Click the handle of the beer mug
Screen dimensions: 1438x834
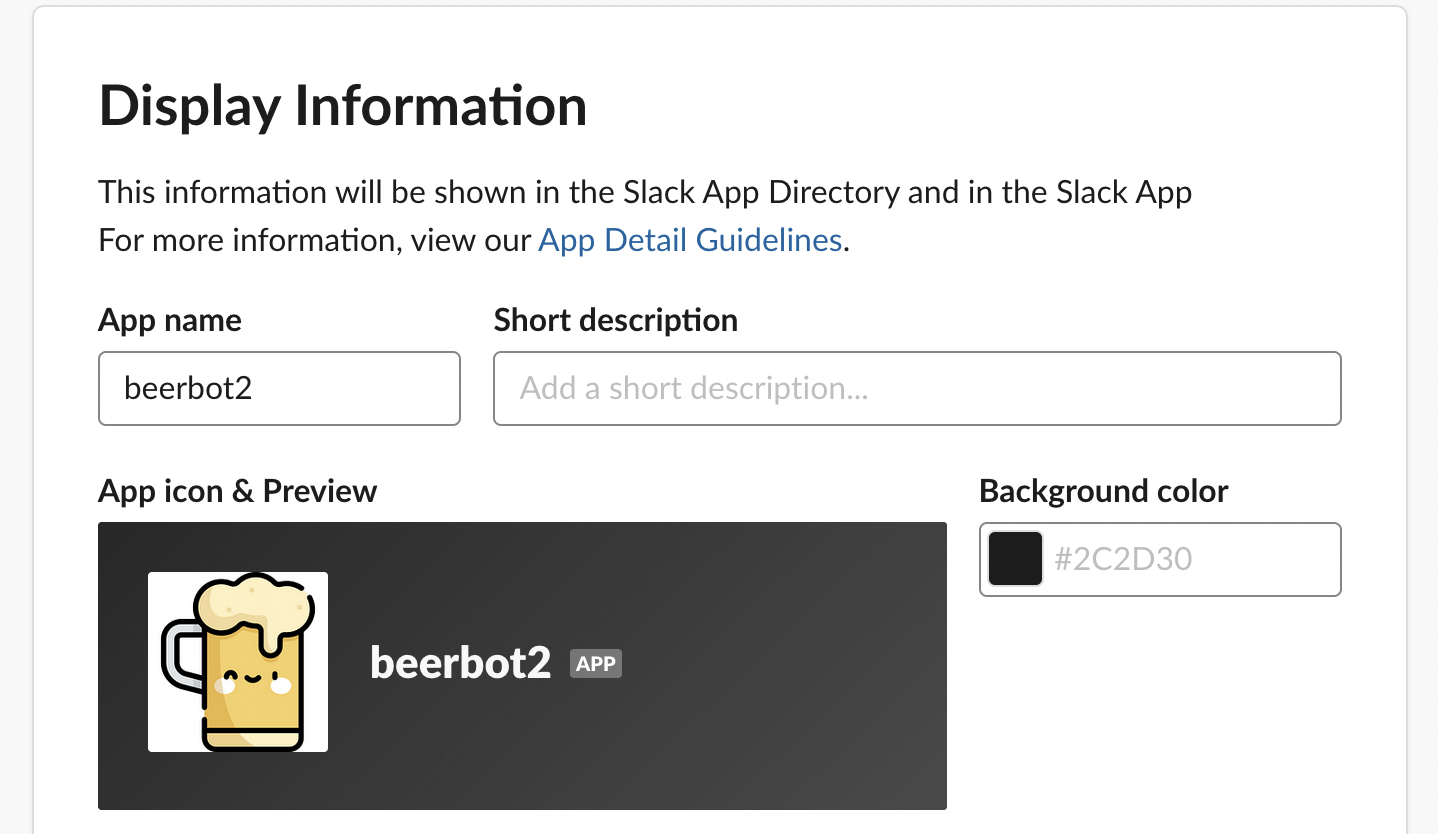click(x=177, y=655)
